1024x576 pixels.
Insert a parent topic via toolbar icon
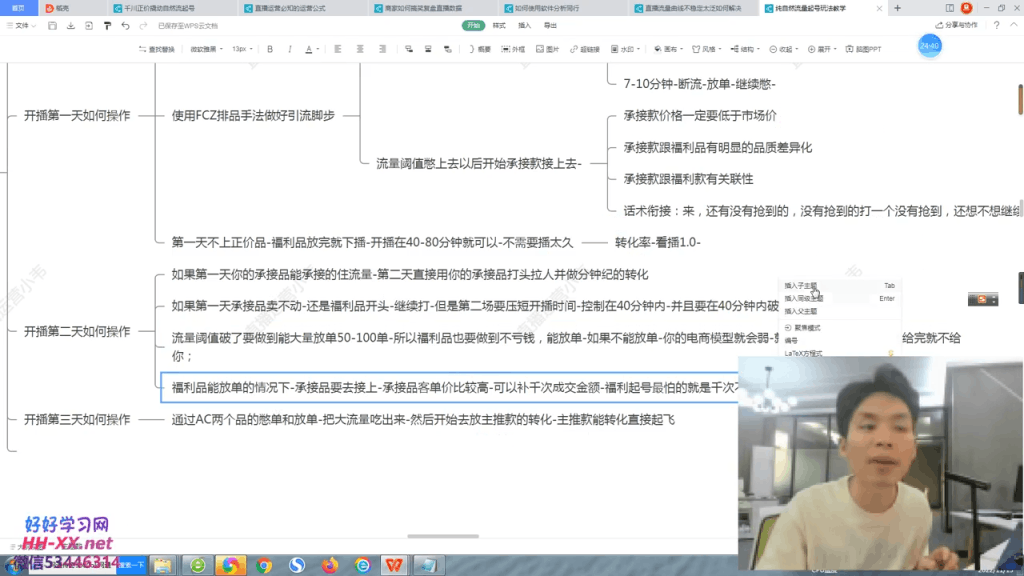448,49
